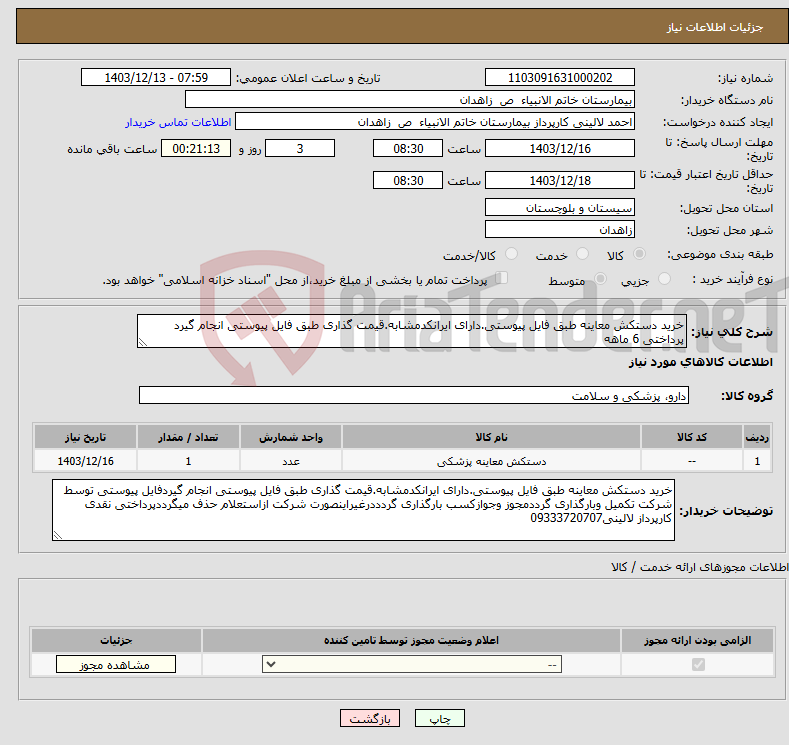Click the remaining time 00:21:13 field
789x745 pixels.
pyautogui.click(x=196, y=149)
